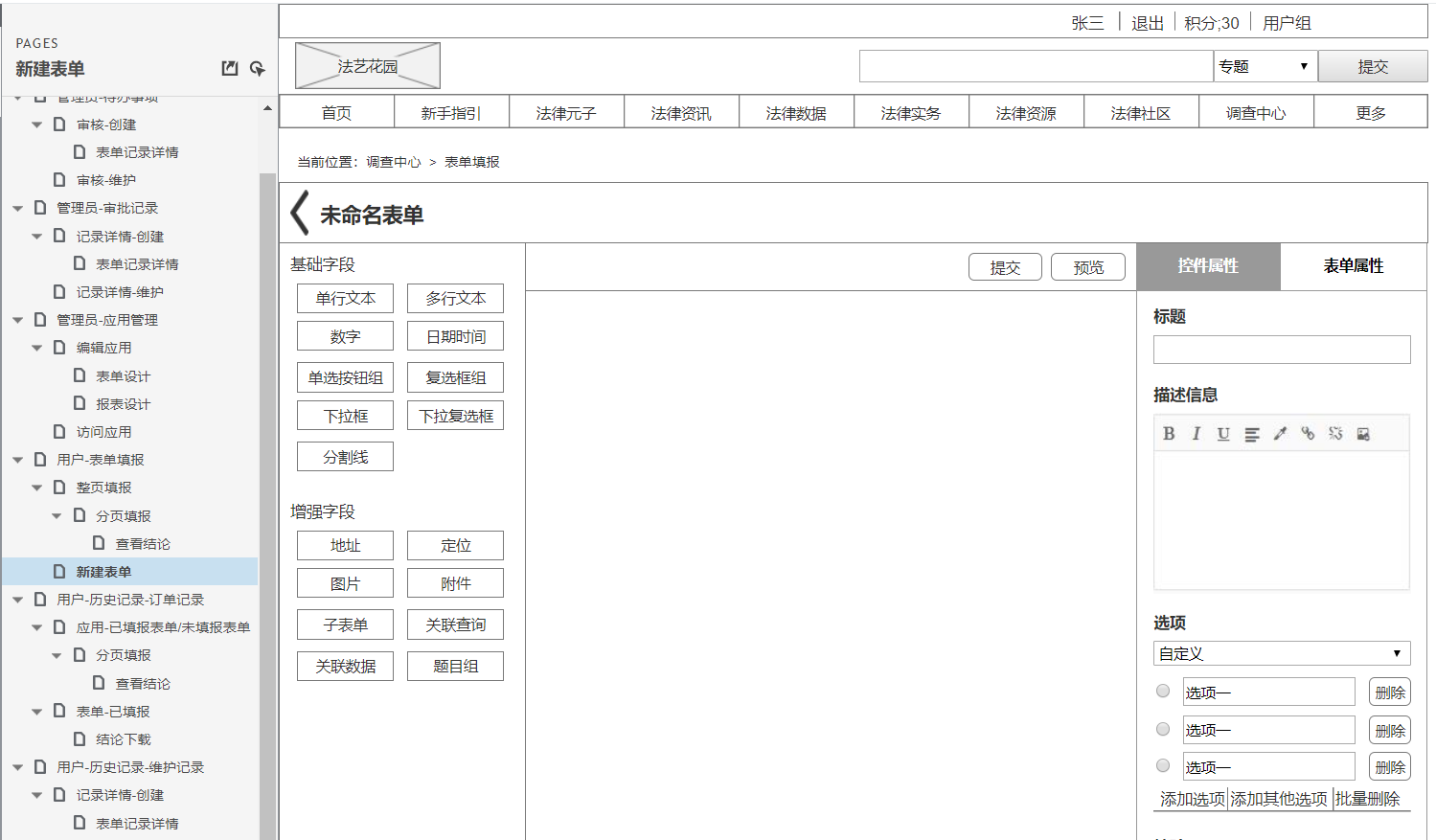Click the 法艺花园 logo placeholder
The width and height of the screenshot is (1436, 840).
pos(368,66)
